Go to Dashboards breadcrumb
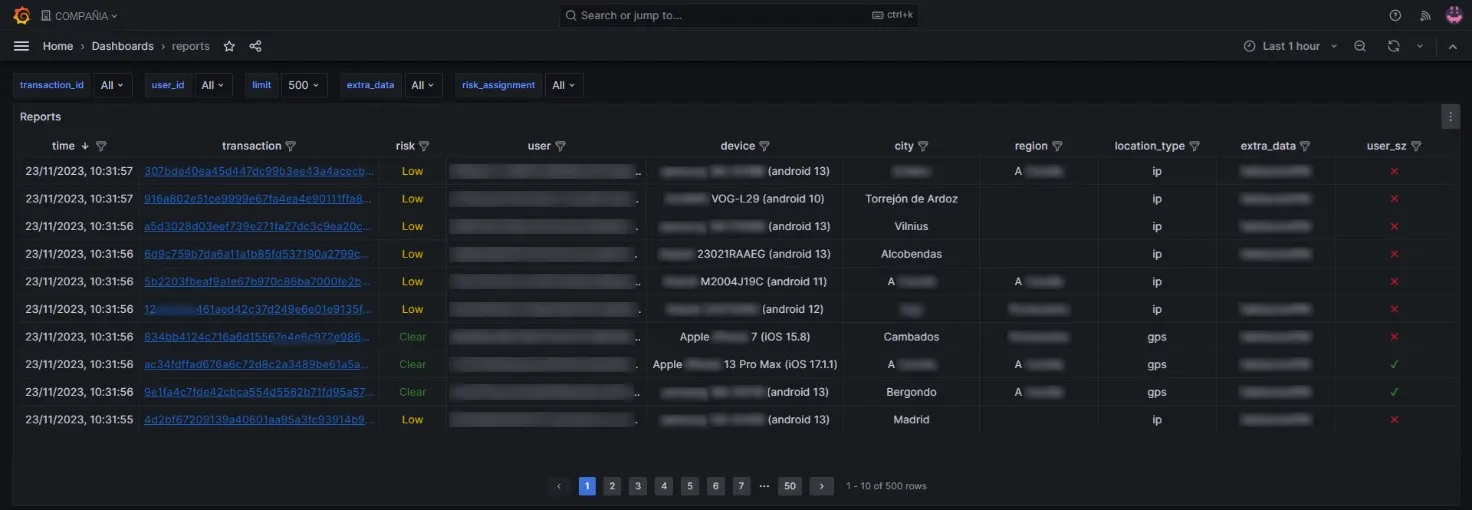The height and width of the screenshot is (510, 1472). (x=123, y=46)
